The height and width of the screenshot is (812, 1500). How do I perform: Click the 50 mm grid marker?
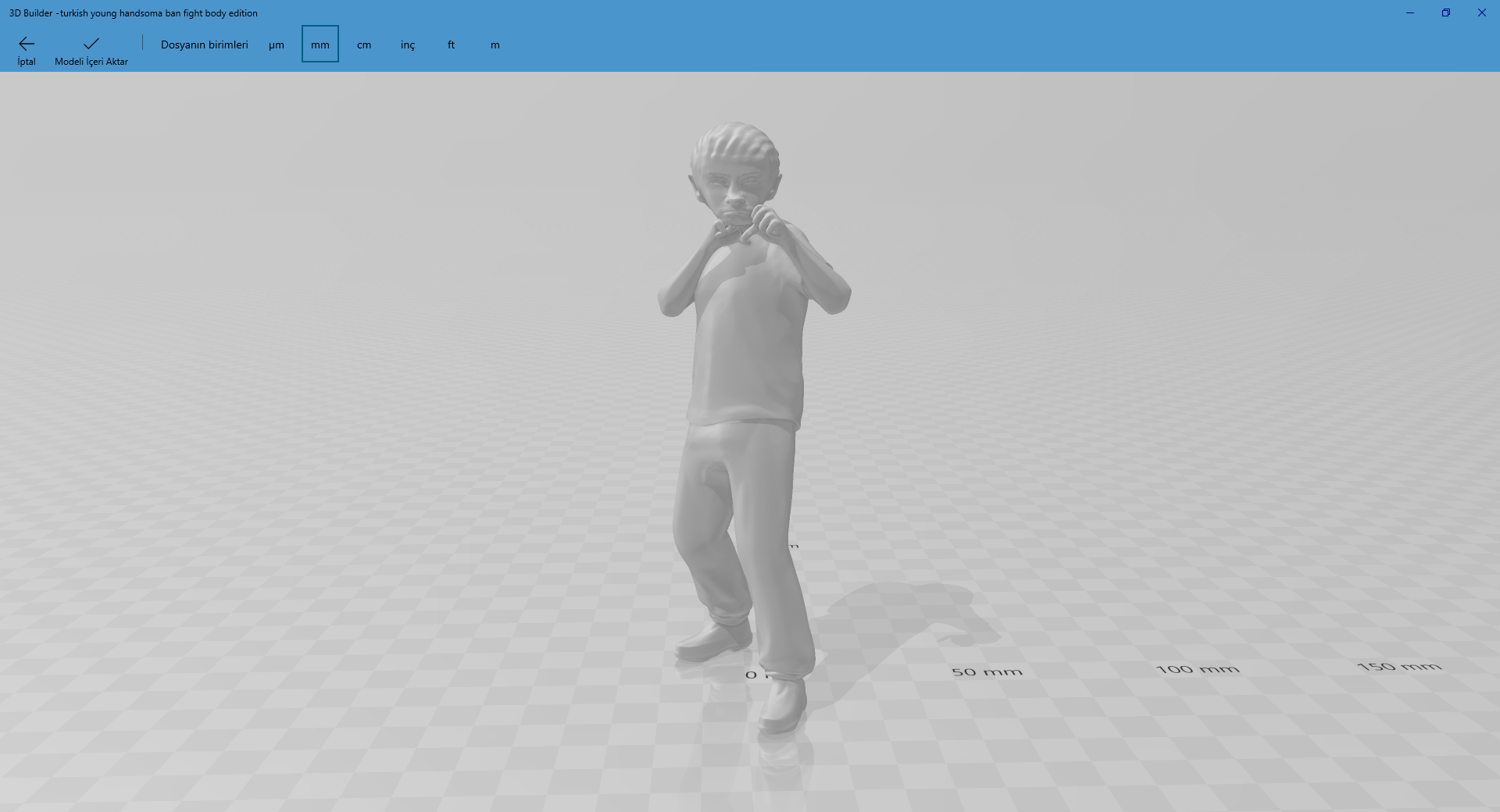(987, 671)
